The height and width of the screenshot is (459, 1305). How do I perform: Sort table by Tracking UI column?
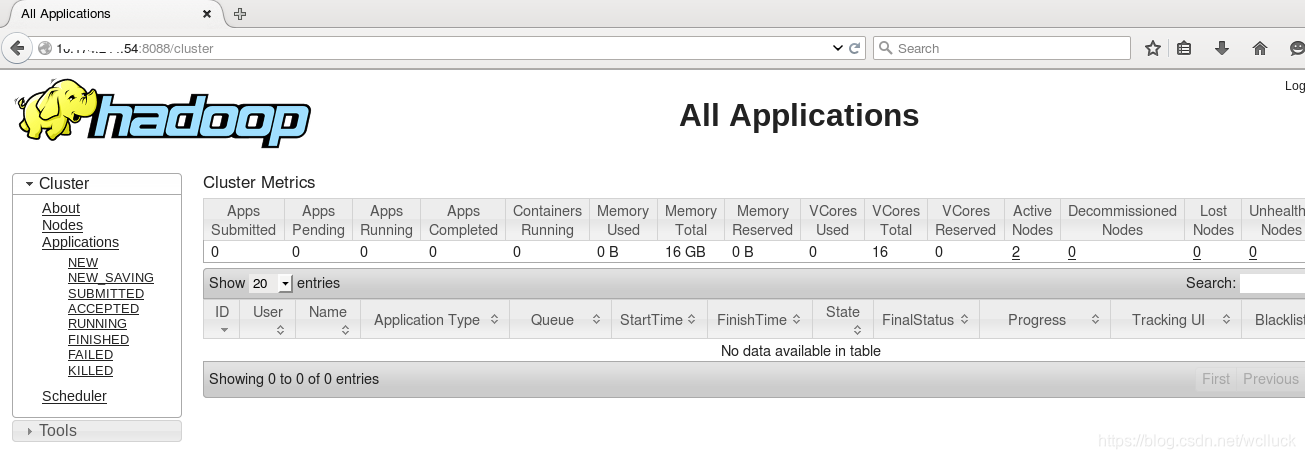tap(1176, 320)
